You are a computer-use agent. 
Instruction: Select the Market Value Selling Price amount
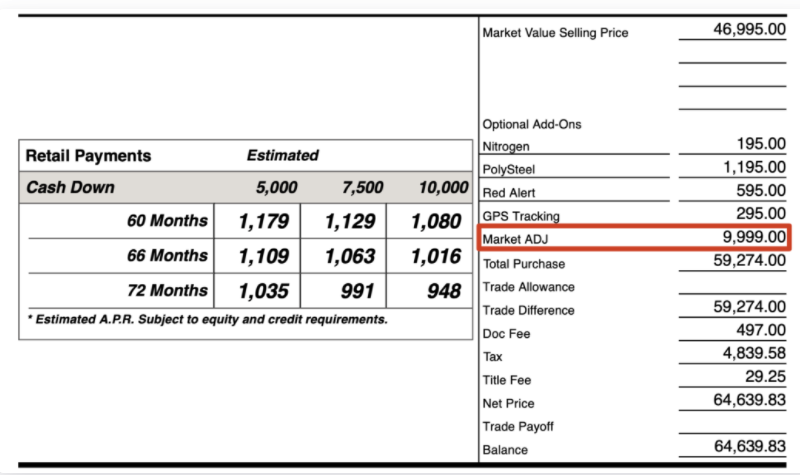pos(749,29)
